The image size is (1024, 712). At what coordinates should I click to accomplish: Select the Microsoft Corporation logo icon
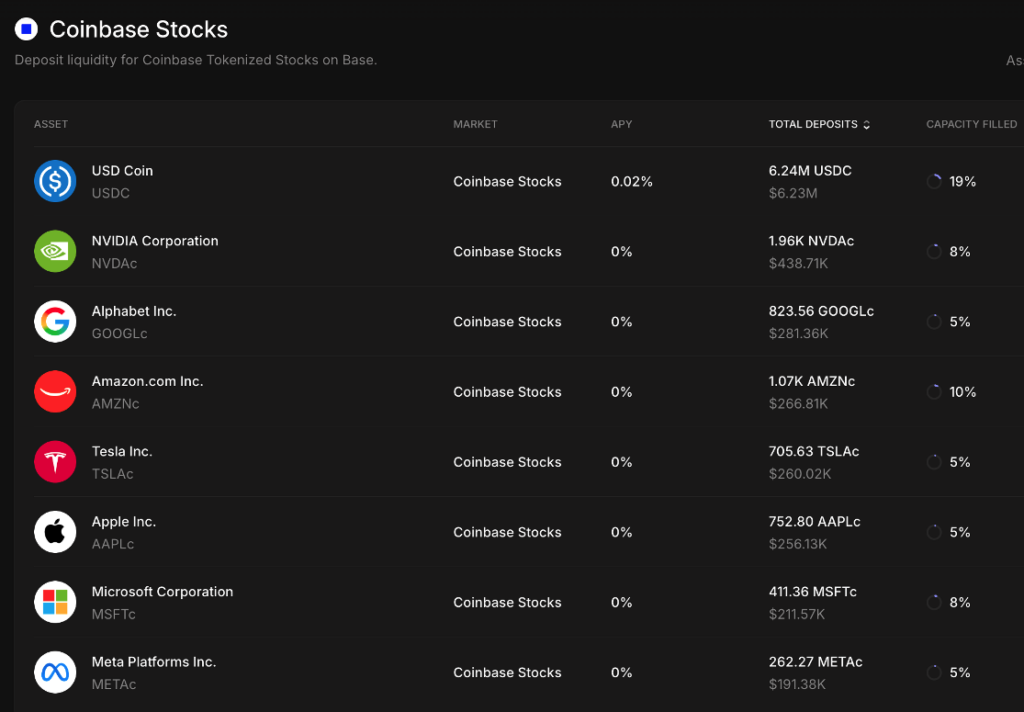click(x=55, y=602)
